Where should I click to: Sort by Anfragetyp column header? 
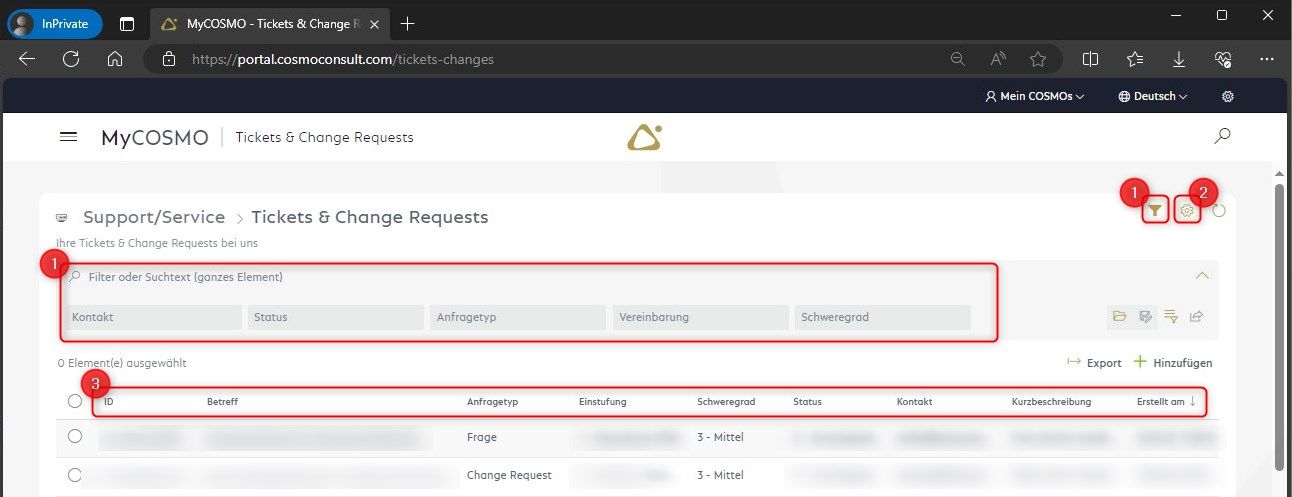pos(491,402)
